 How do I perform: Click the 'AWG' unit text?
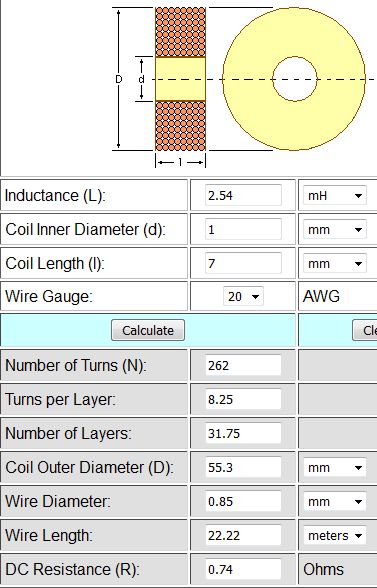321,296
